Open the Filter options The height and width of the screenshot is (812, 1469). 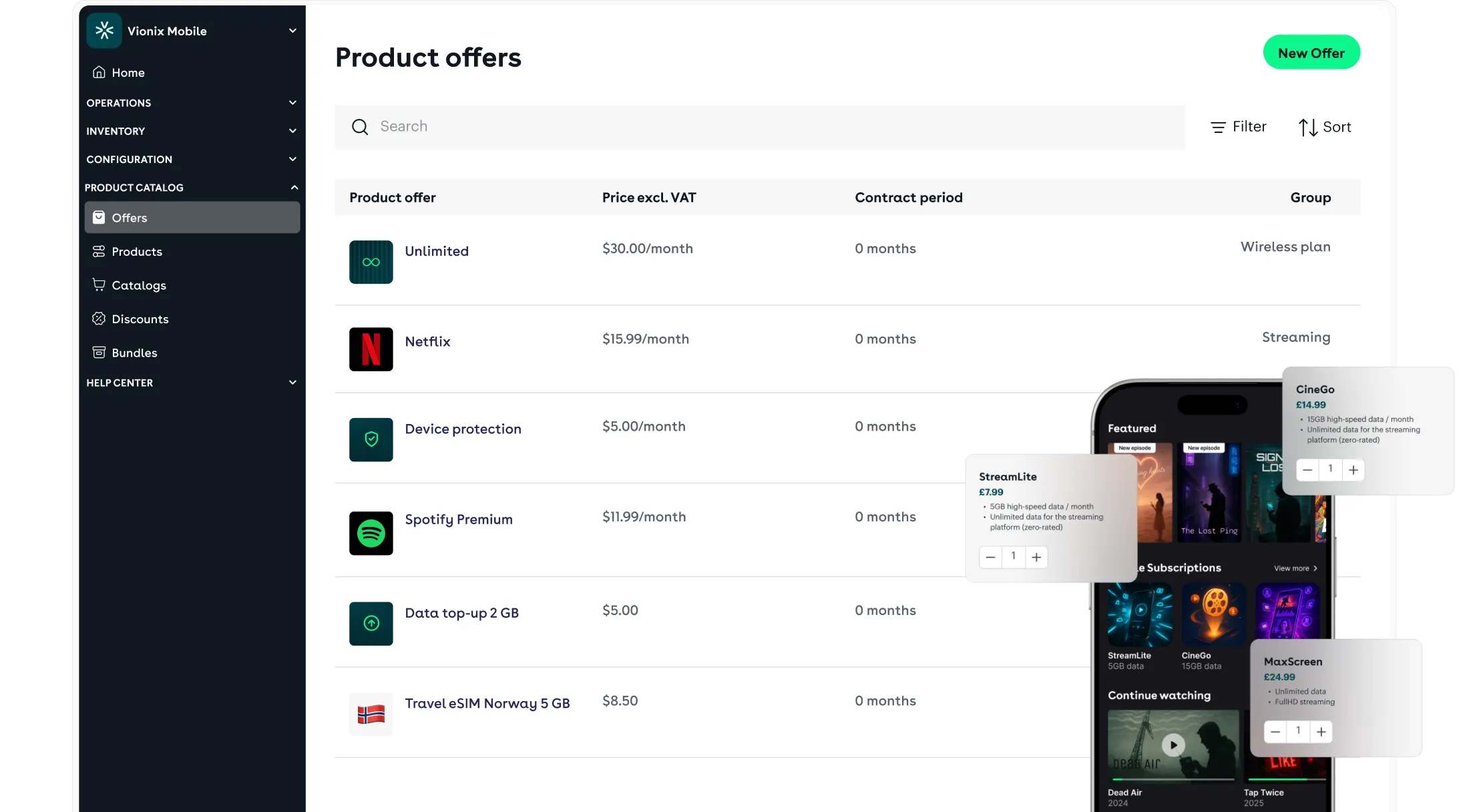(x=1239, y=127)
